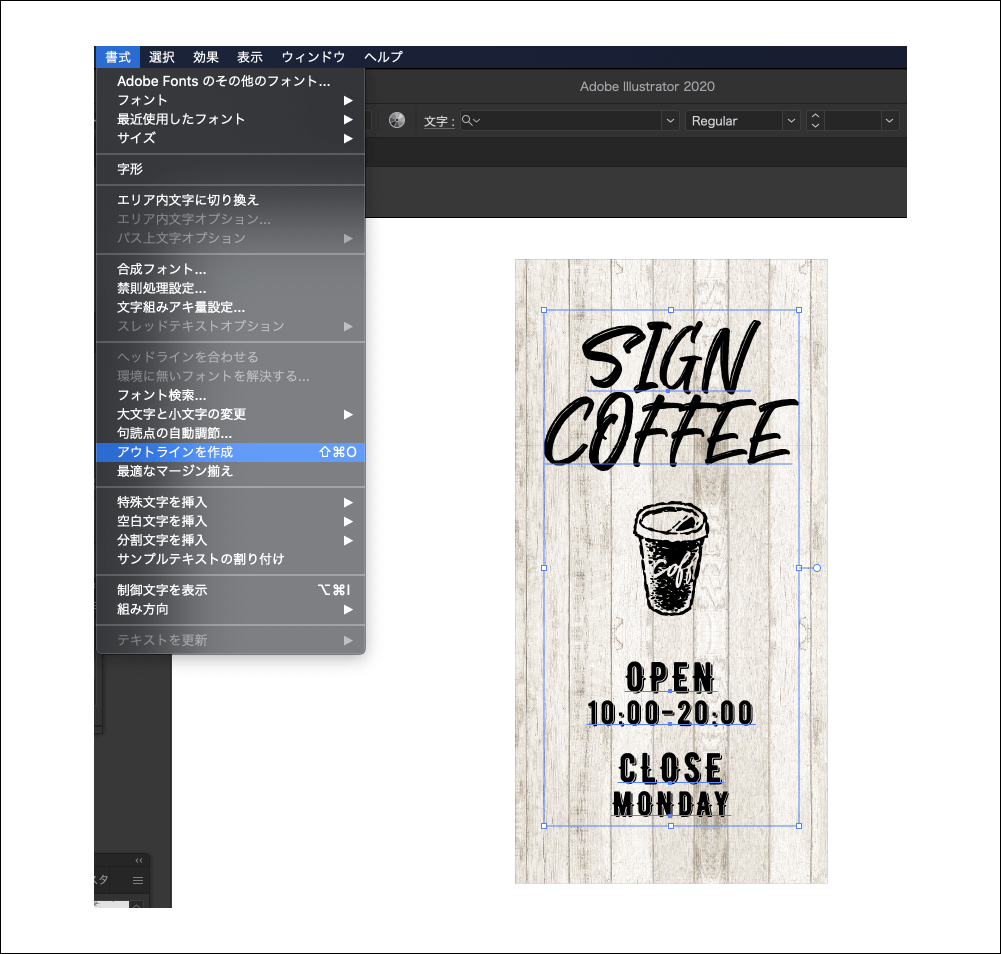1001x954 pixels.
Task: Open the font family dropdown arrow
Action: (x=670, y=120)
